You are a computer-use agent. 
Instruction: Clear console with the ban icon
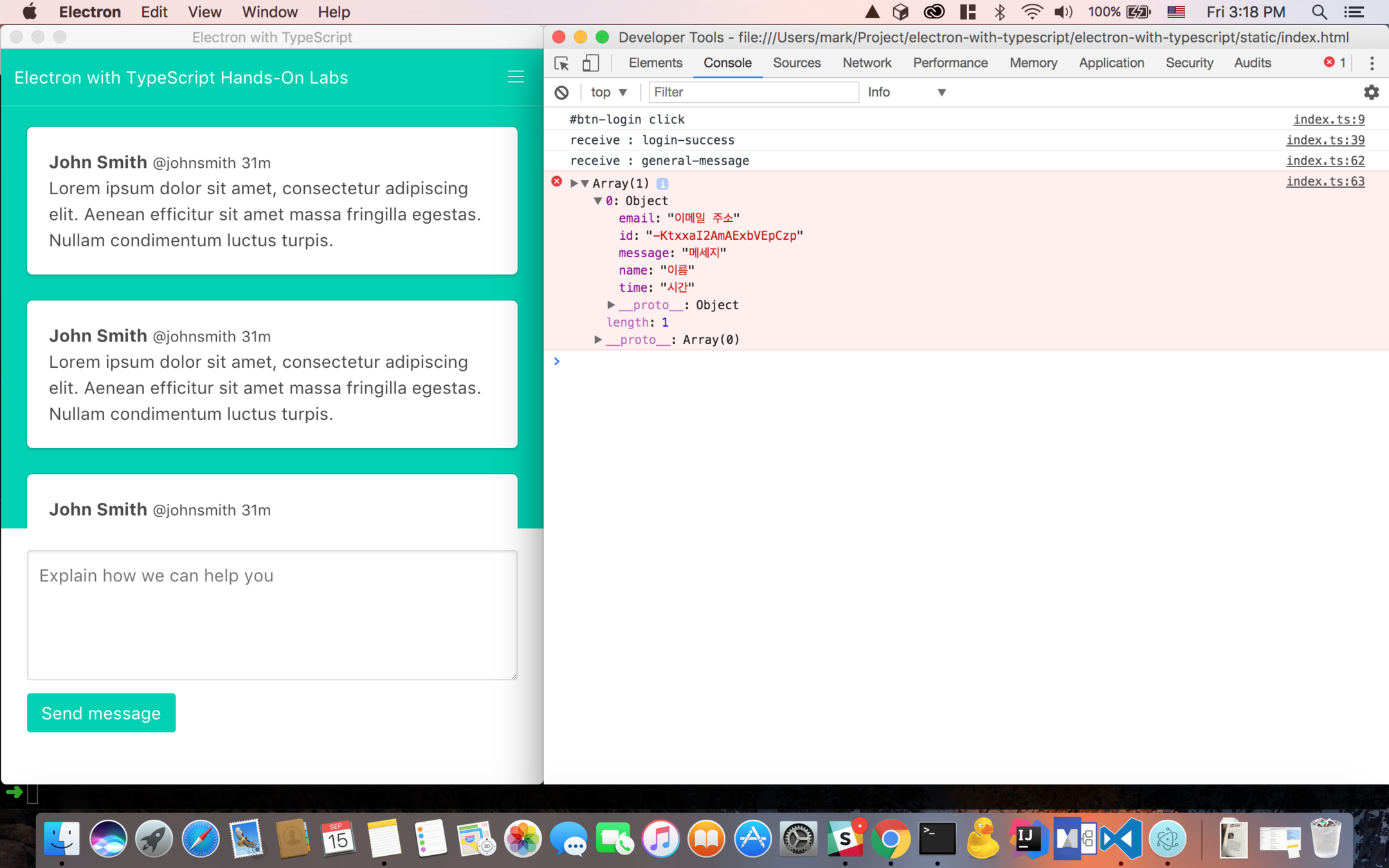pos(561,93)
